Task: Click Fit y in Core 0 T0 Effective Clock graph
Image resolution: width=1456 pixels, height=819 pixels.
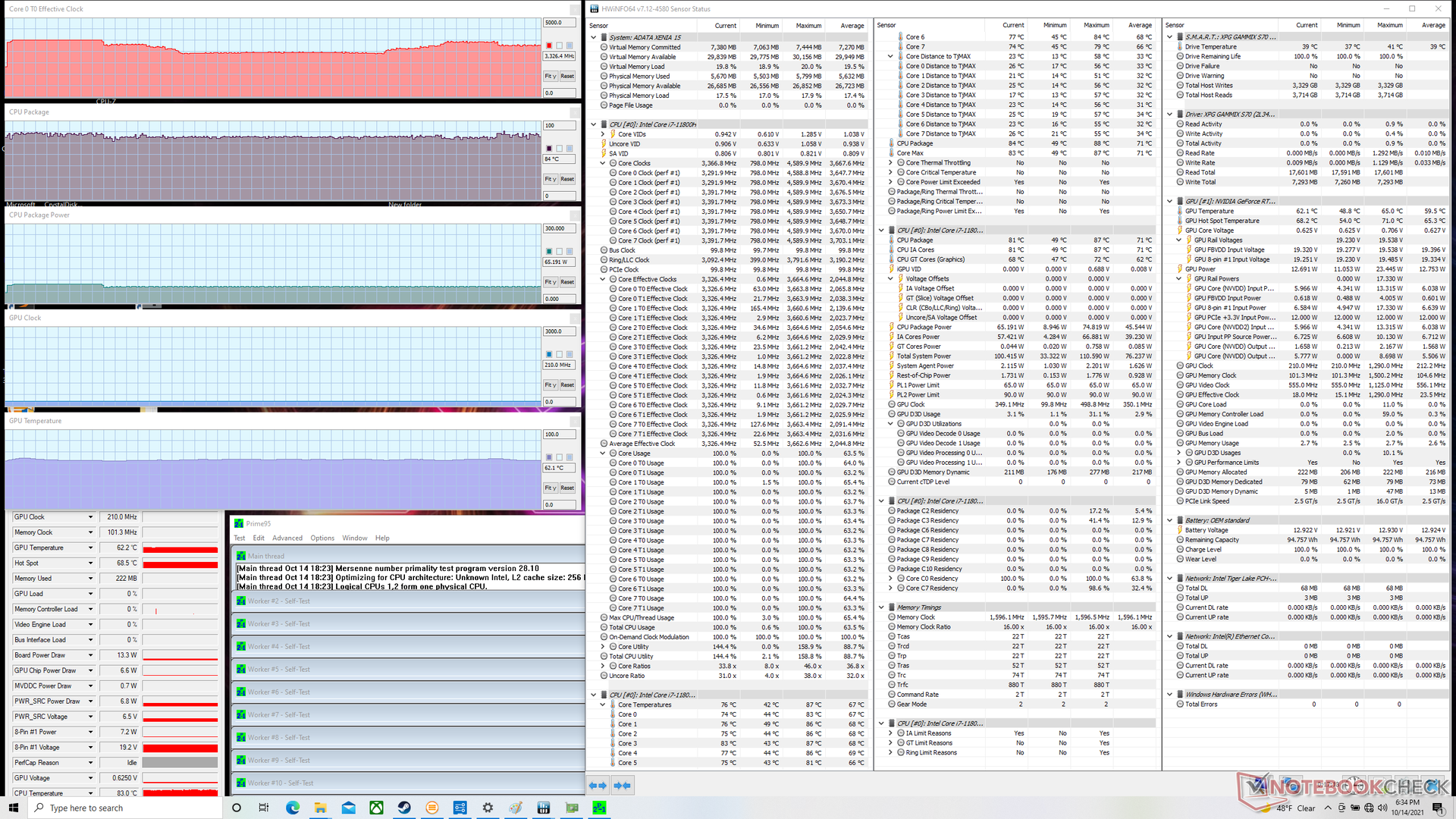Action: coord(551,77)
